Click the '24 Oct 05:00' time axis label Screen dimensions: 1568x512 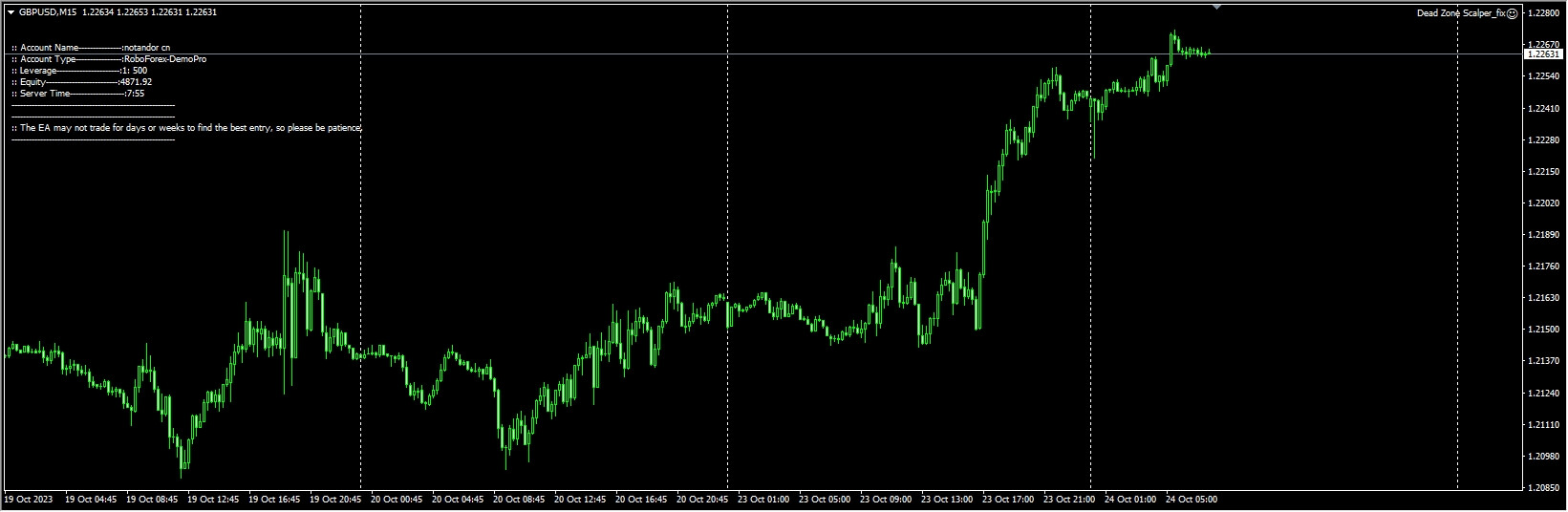[1192, 499]
